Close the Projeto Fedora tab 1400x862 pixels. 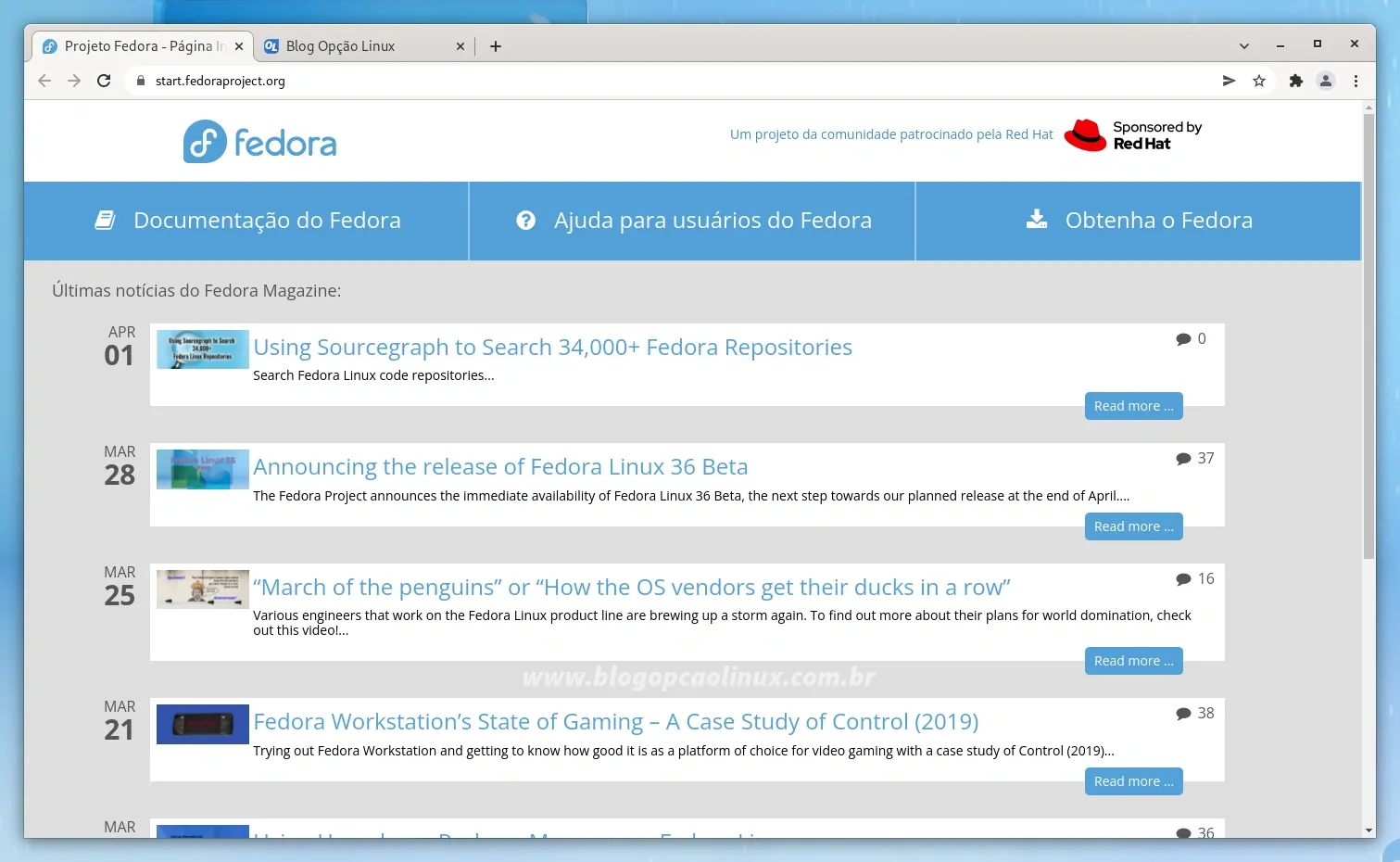[239, 46]
